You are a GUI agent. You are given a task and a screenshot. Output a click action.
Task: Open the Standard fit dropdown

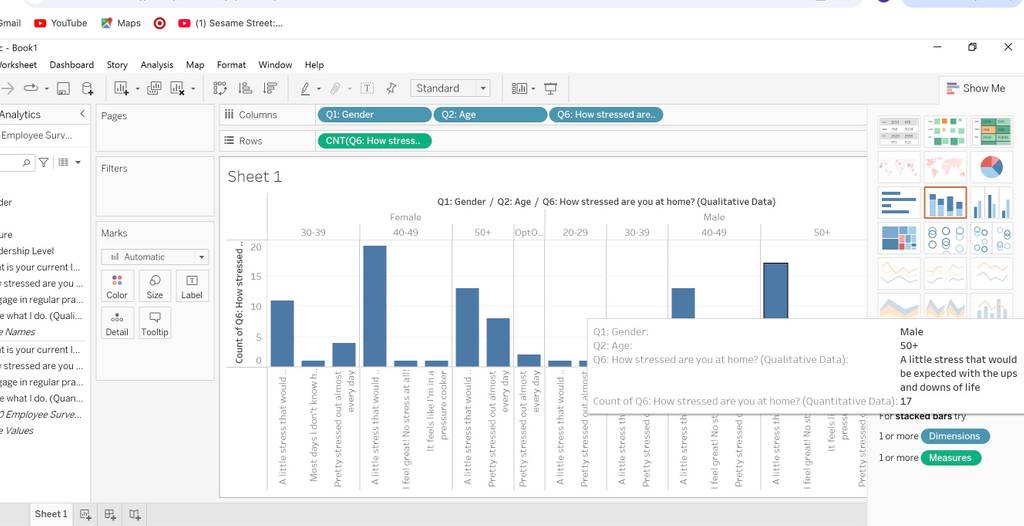point(450,88)
